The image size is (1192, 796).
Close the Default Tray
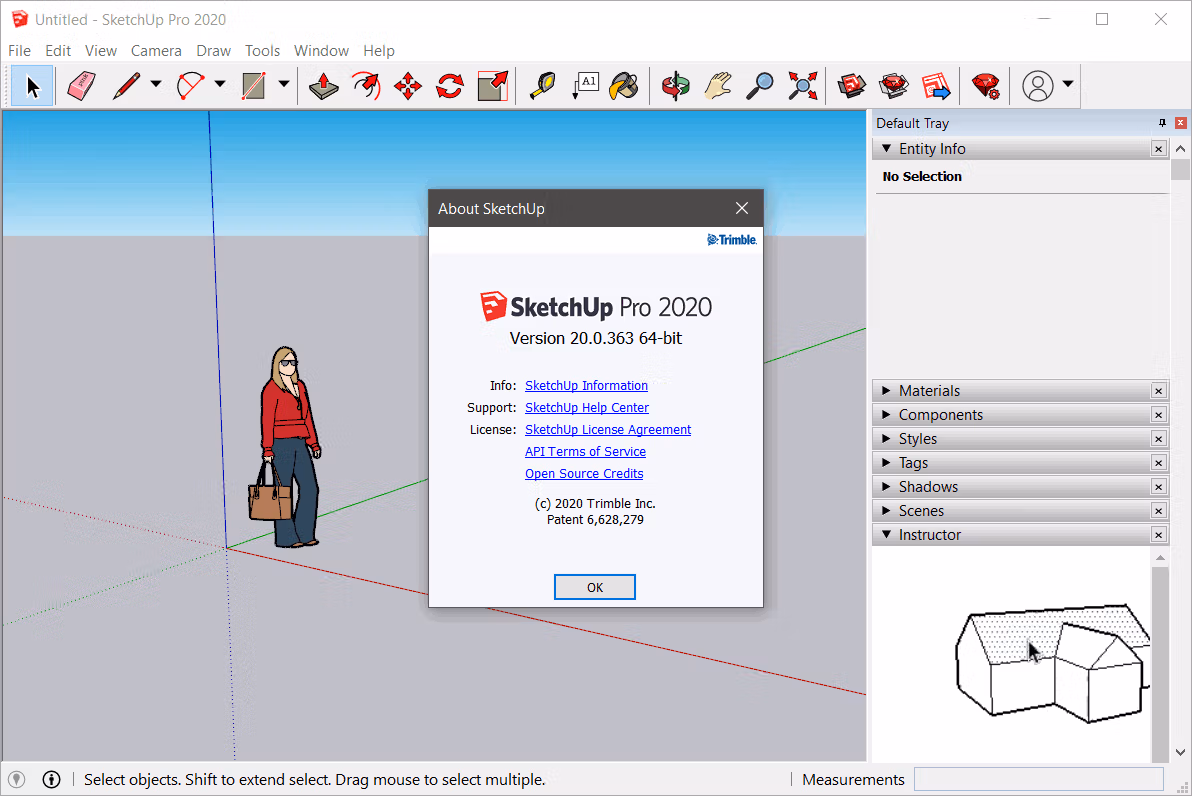point(1181,122)
